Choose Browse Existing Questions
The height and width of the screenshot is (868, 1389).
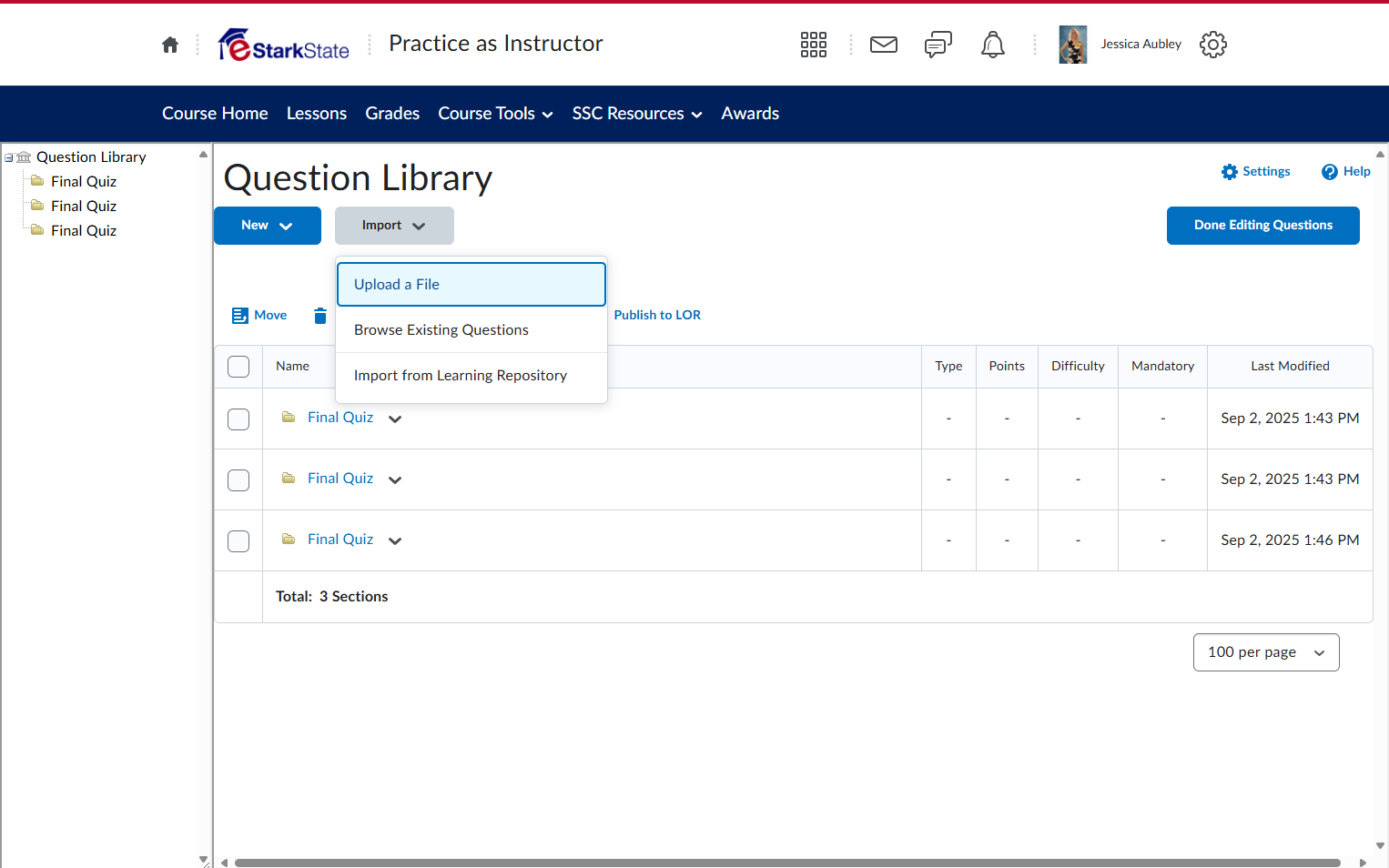(471, 330)
